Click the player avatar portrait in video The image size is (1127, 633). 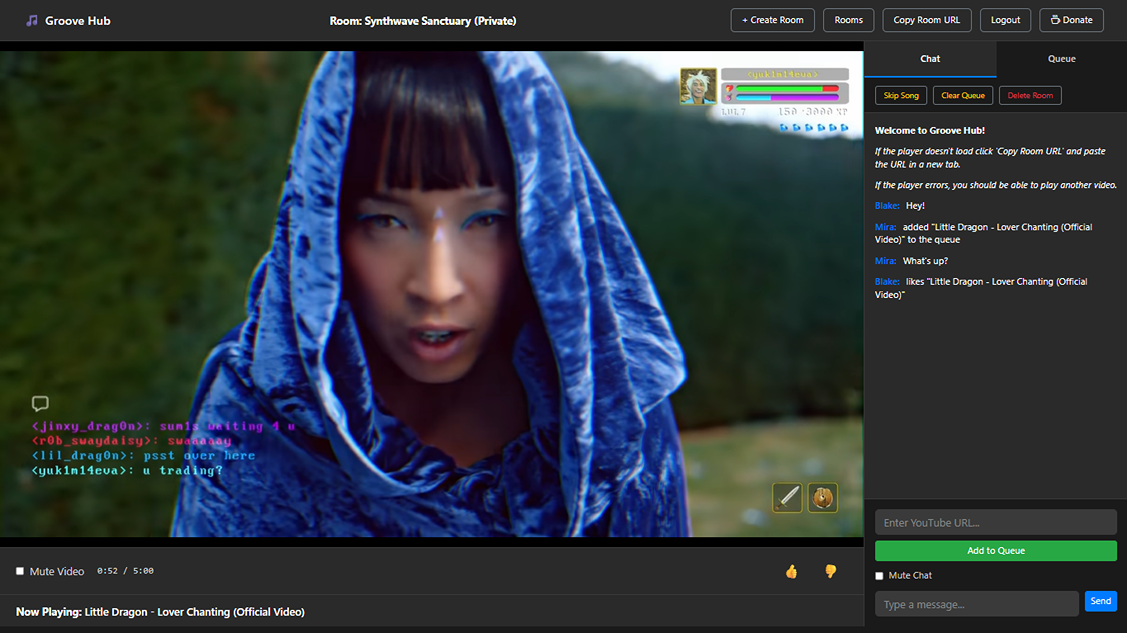click(x=698, y=86)
